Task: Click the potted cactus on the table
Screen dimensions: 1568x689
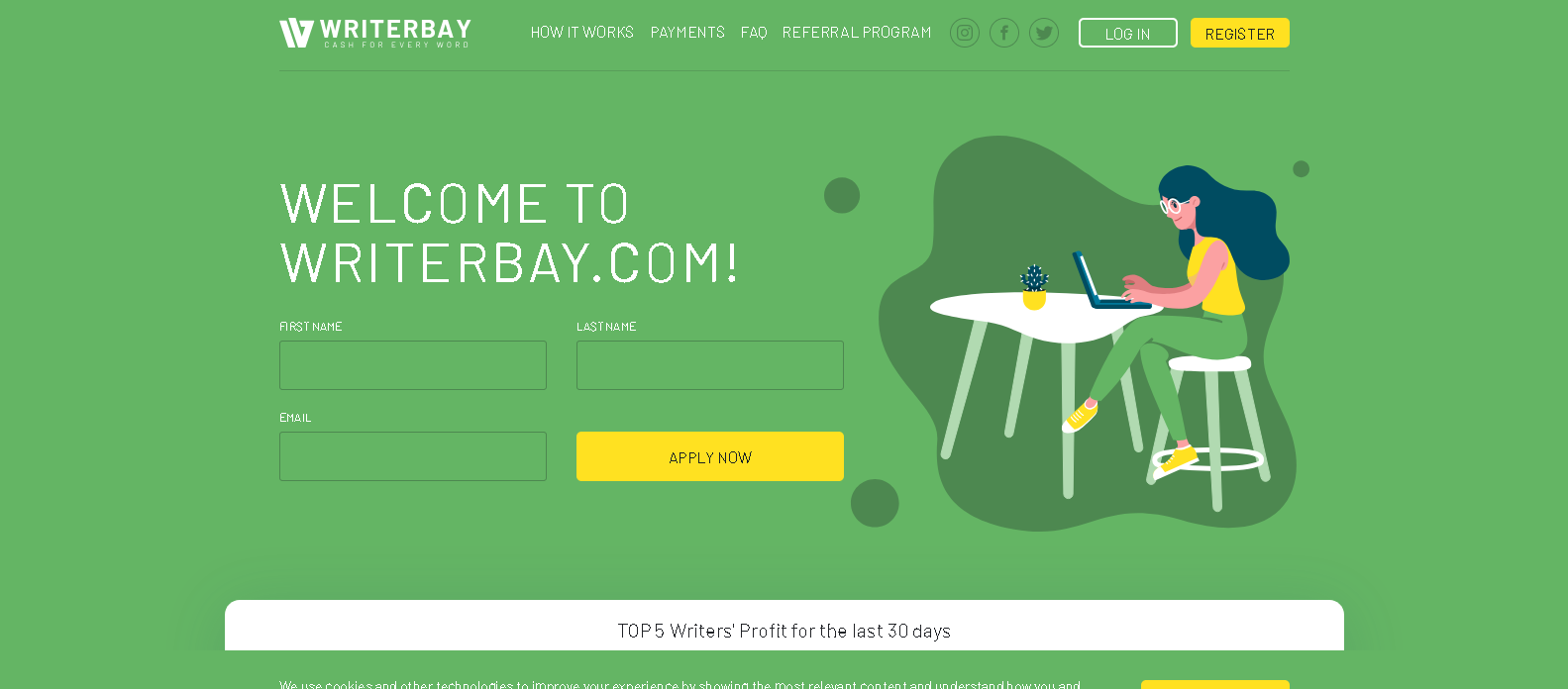Action: [1034, 287]
